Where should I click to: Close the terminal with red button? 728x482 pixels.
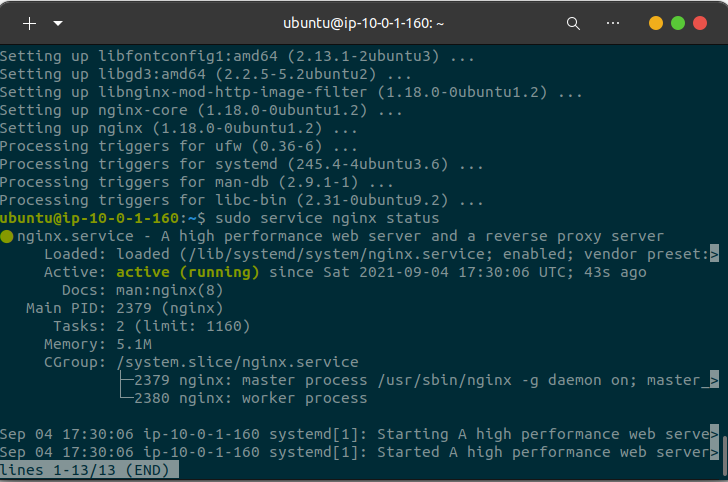pos(700,22)
